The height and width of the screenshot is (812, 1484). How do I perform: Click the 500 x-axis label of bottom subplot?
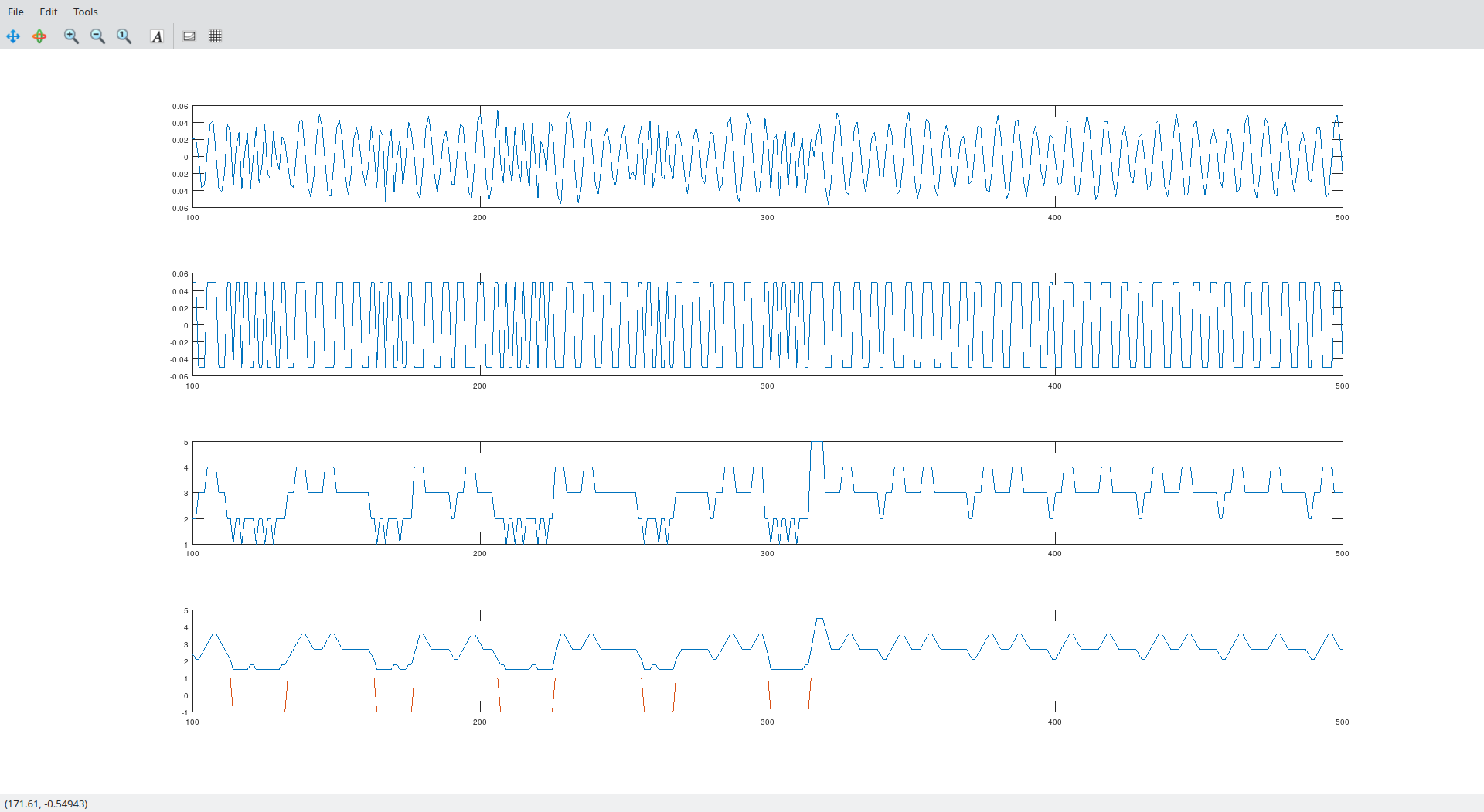pos(1342,722)
